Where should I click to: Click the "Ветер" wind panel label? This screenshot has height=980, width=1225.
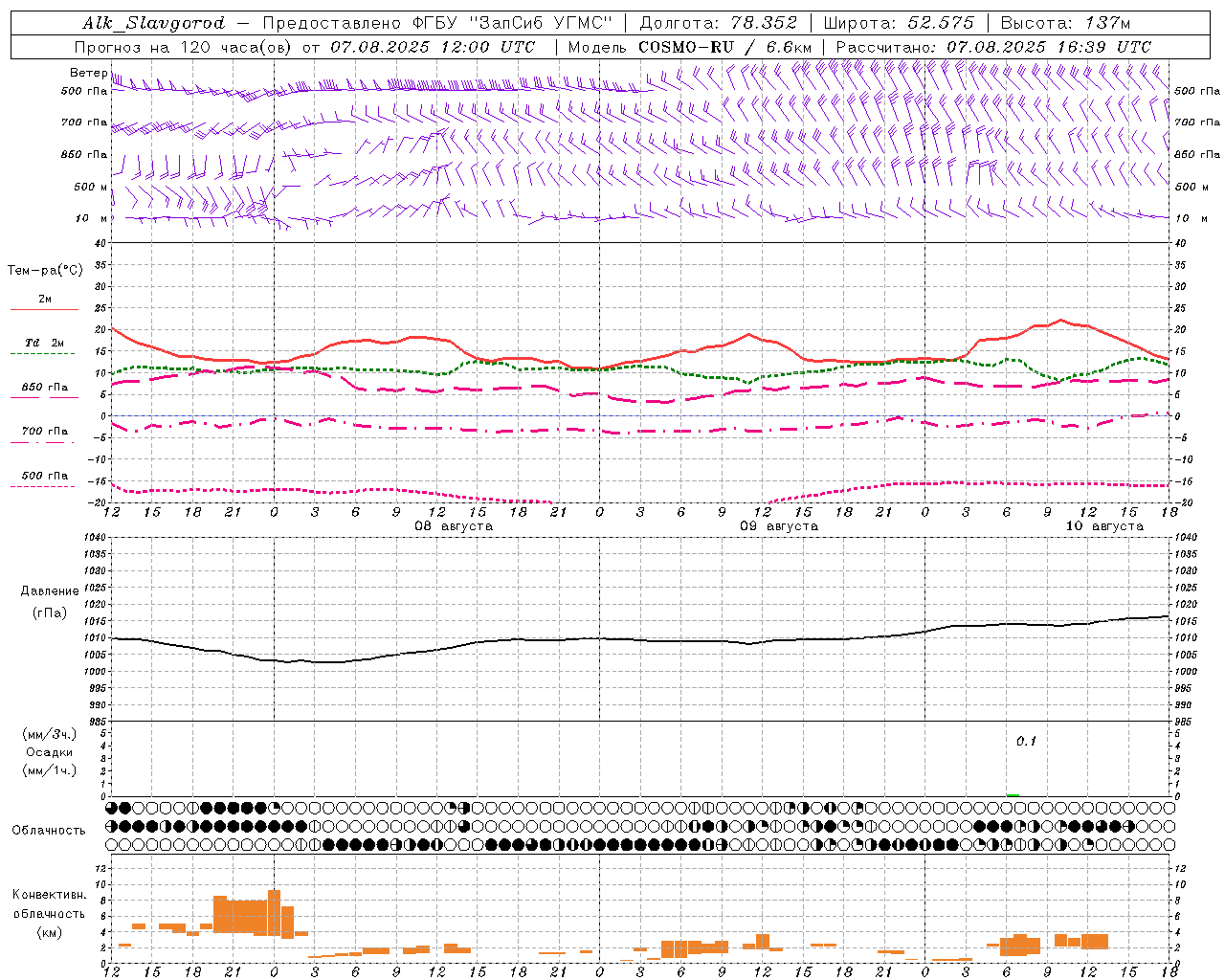[x=88, y=73]
